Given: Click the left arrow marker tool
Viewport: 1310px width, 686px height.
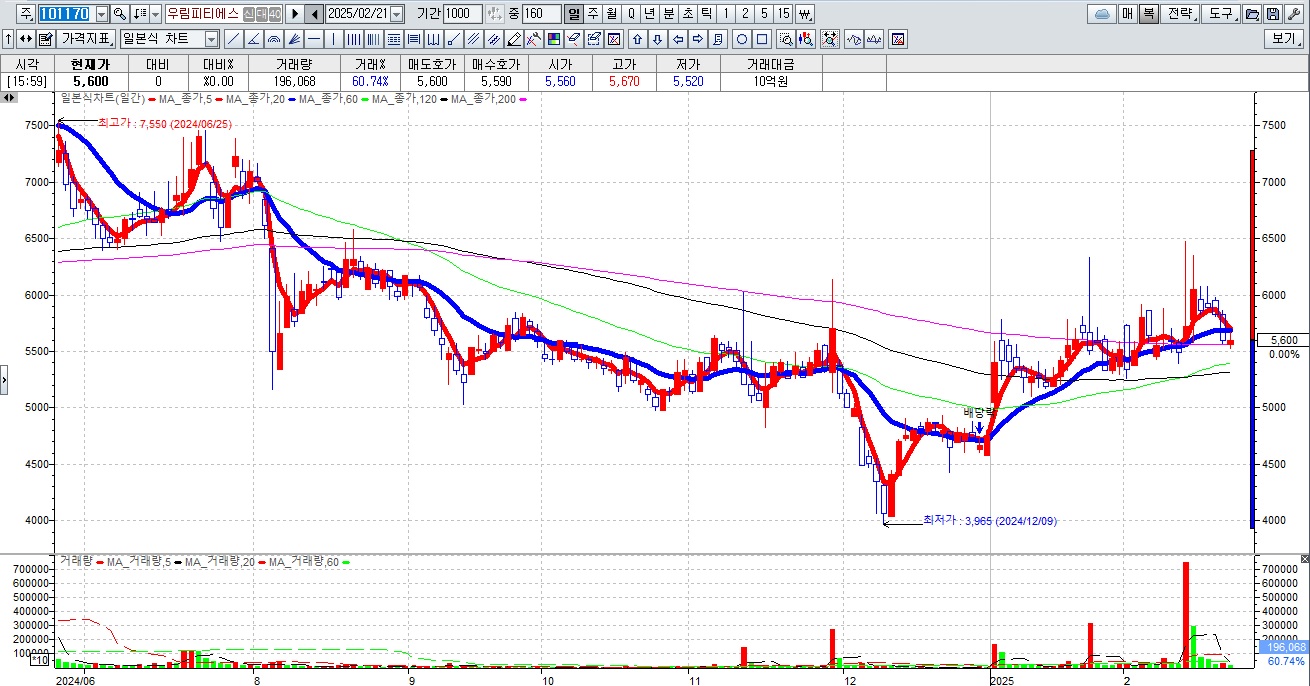Looking at the screenshot, I should coord(677,39).
